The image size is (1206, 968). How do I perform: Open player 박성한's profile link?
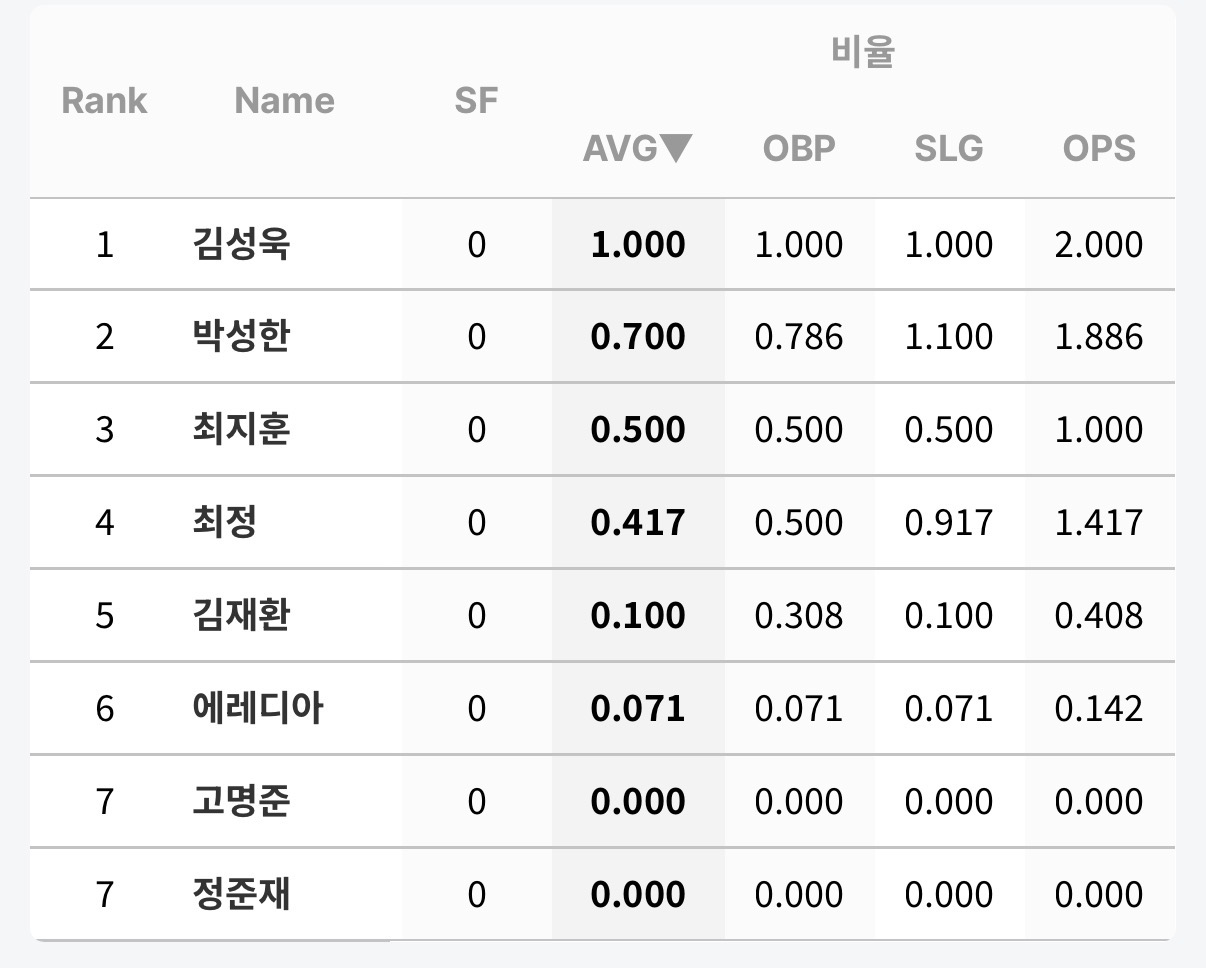241,337
